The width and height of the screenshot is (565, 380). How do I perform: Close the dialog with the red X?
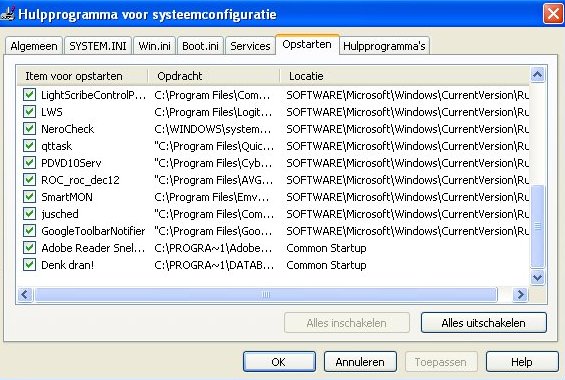point(553,14)
